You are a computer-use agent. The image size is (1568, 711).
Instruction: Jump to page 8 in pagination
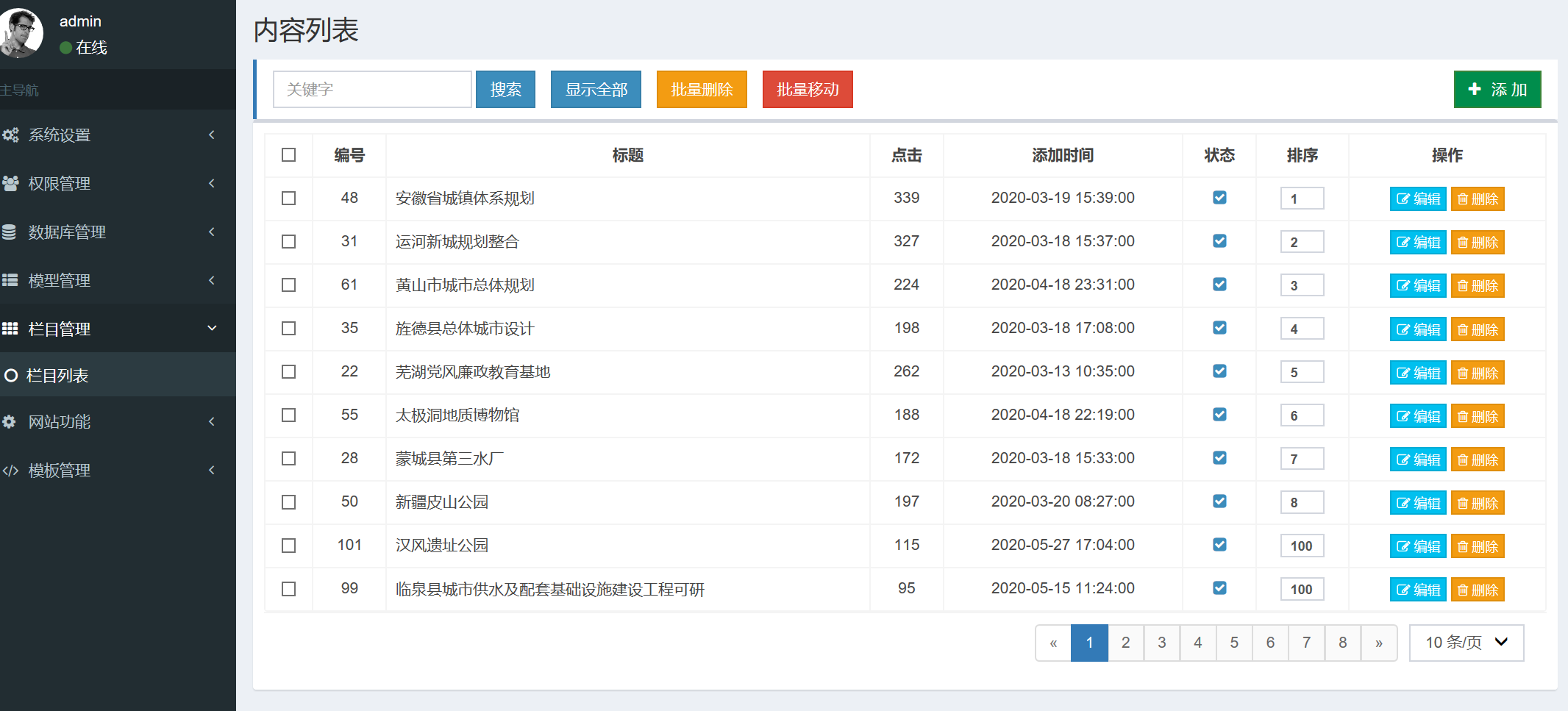pyautogui.click(x=1343, y=643)
